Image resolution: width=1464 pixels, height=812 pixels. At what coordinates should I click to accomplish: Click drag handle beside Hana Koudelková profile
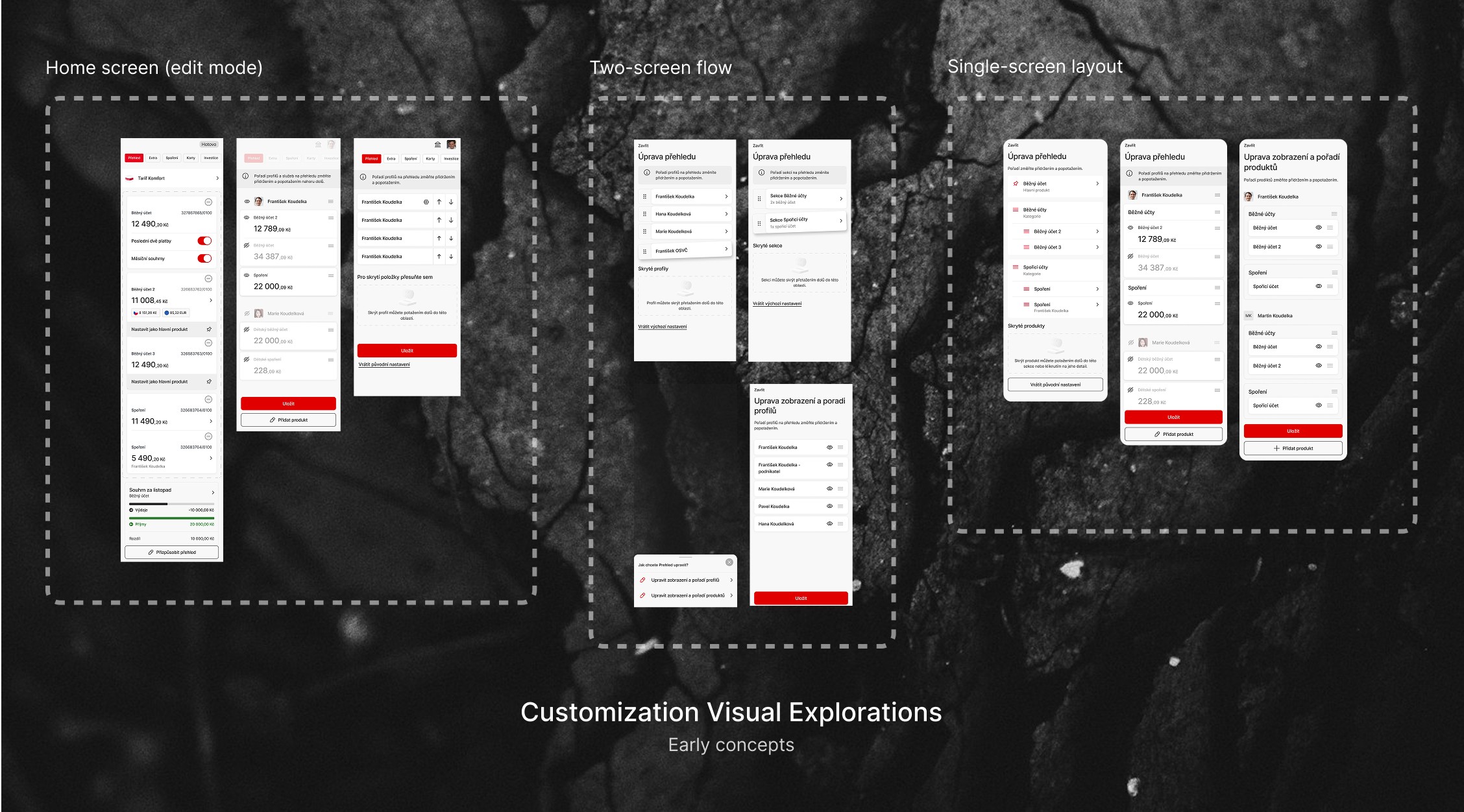[644, 214]
